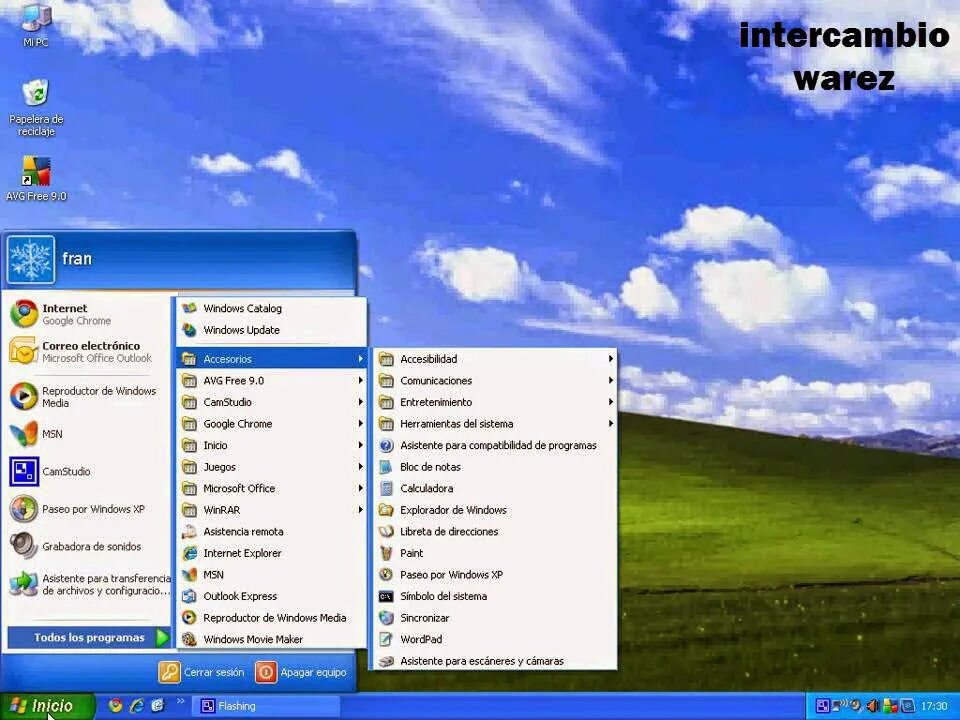Viewport: 960px width, 720px height.
Task: Open Internet Explorer from Quick Launch bar
Action: tap(137, 706)
